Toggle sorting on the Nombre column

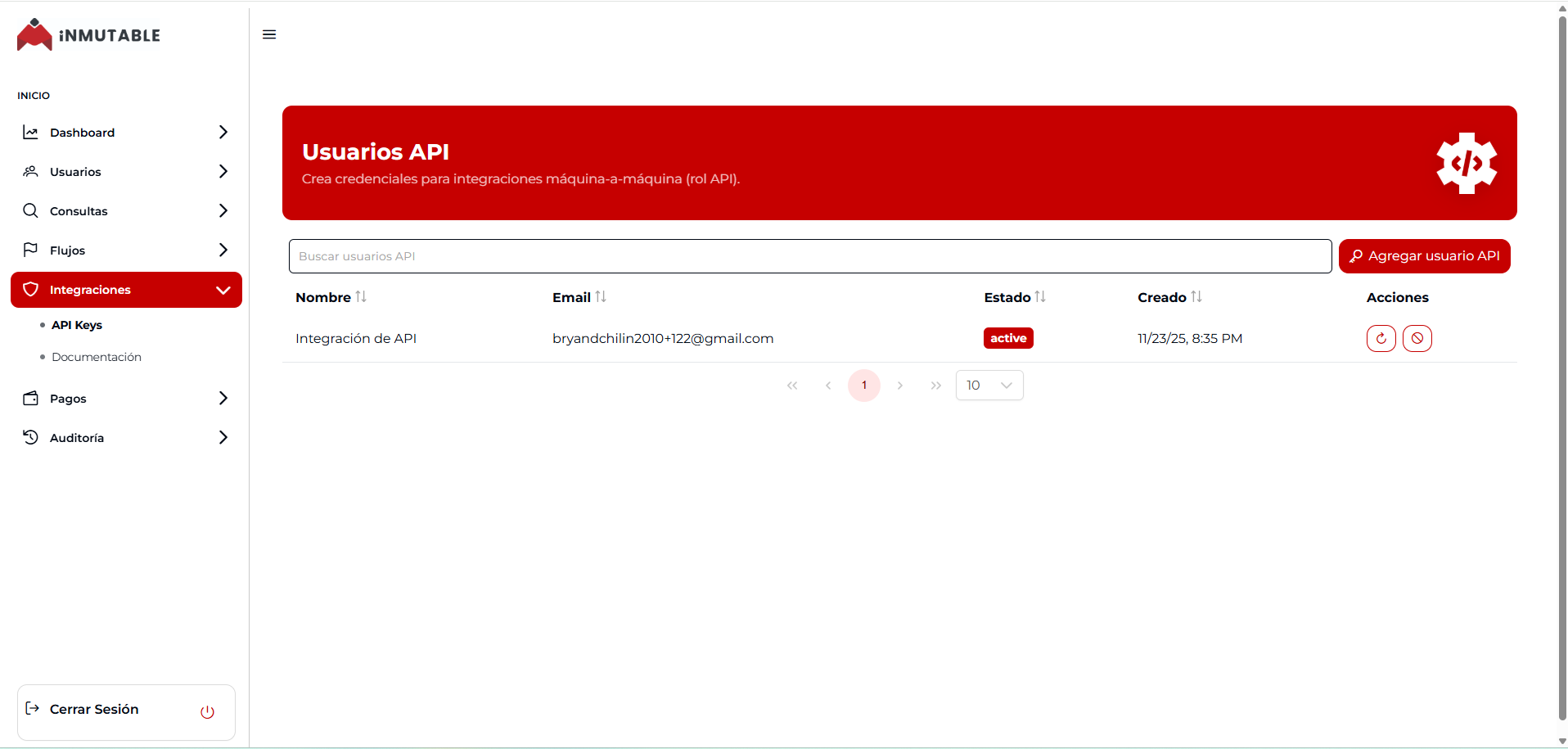coord(360,296)
